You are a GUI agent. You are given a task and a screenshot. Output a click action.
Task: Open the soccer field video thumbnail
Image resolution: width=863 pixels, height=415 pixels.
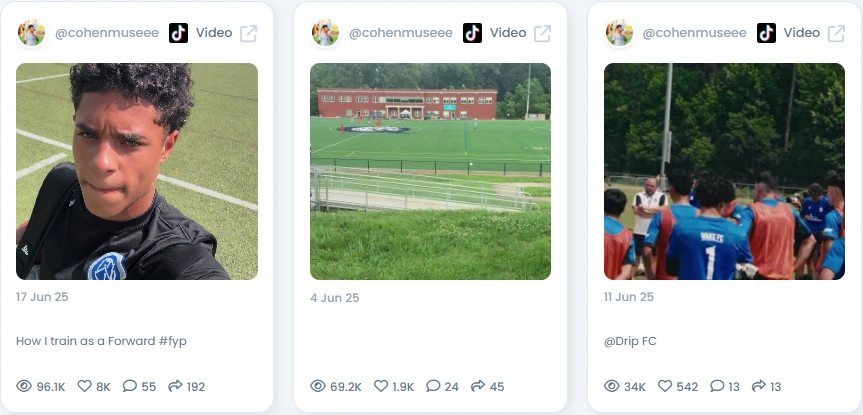point(430,171)
